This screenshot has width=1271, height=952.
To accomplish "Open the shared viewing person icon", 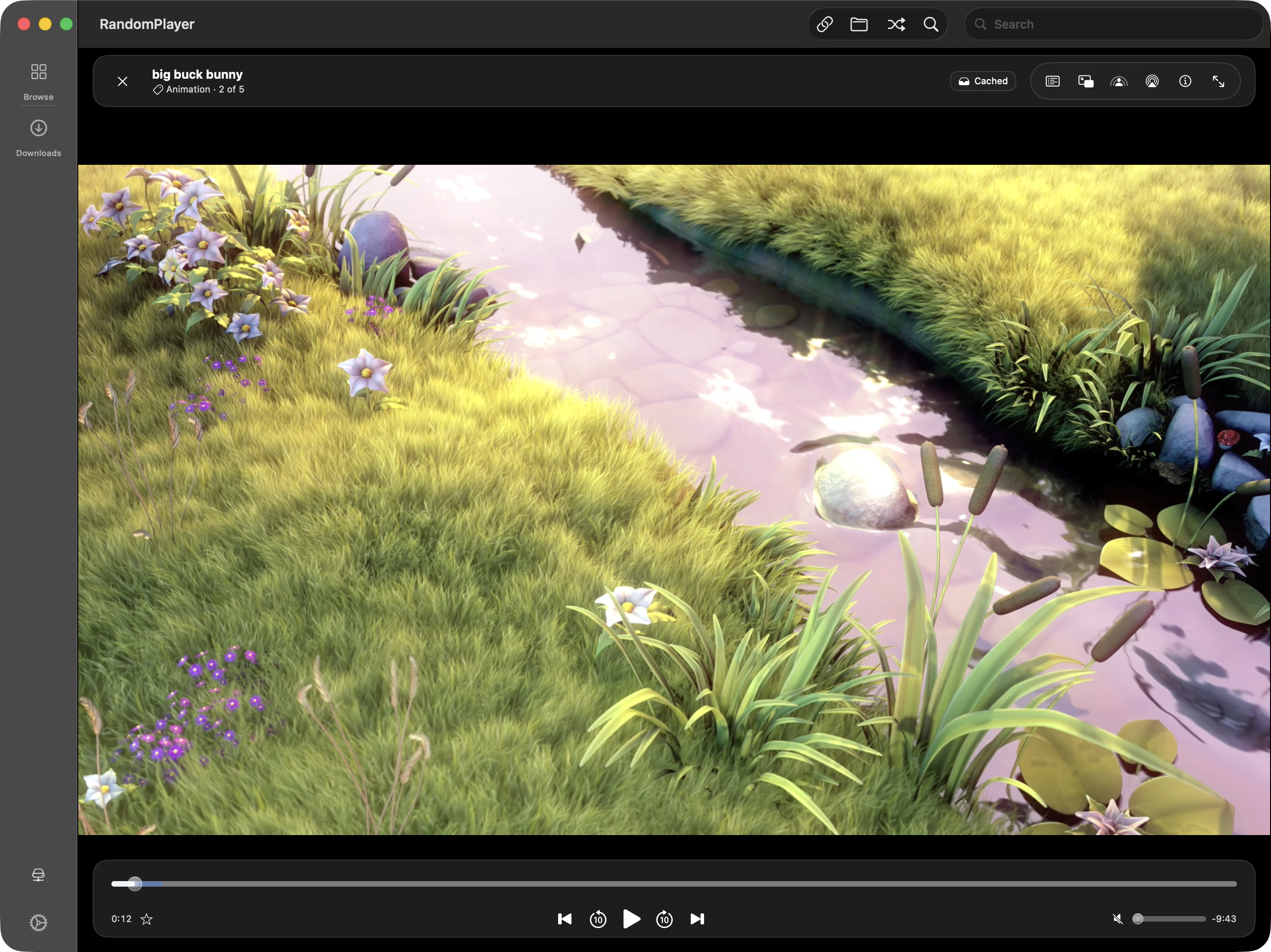I will [1119, 81].
